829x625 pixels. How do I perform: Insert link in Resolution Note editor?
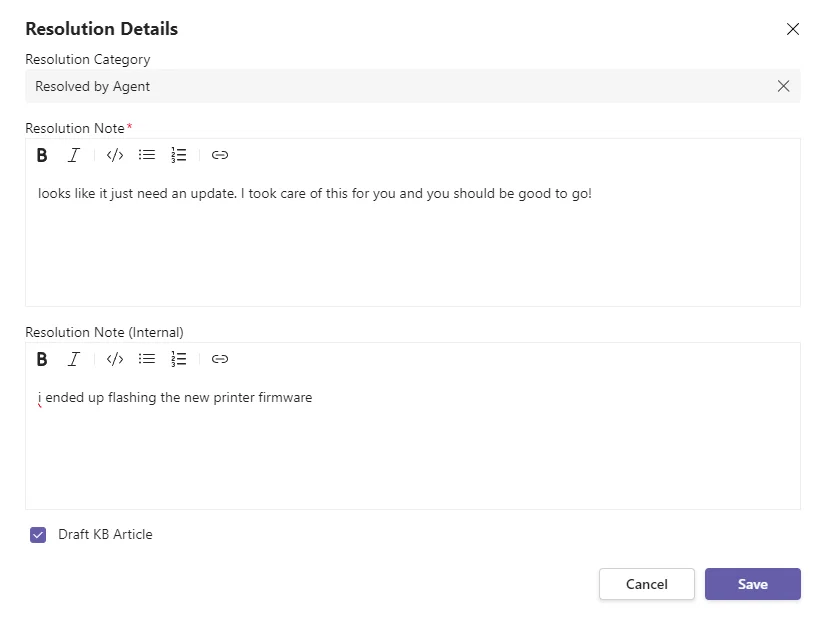click(219, 155)
